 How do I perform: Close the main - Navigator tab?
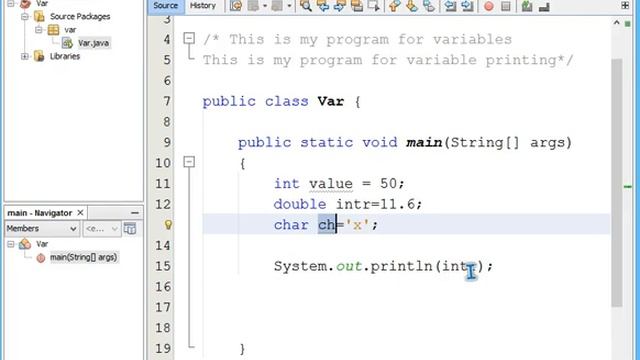(80, 213)
